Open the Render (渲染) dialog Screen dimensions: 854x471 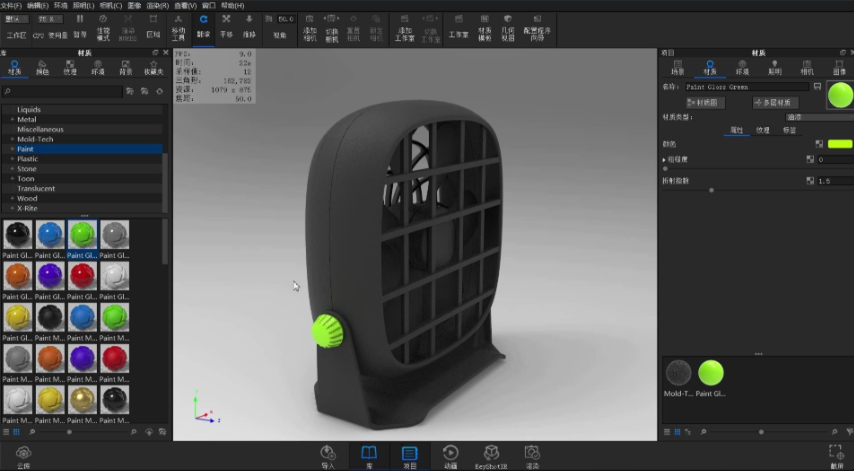point(532,457)
